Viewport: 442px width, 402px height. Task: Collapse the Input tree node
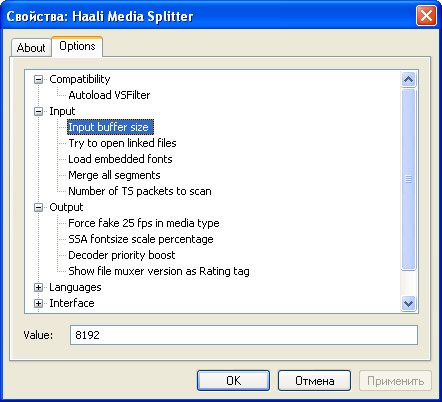(38, 111)
